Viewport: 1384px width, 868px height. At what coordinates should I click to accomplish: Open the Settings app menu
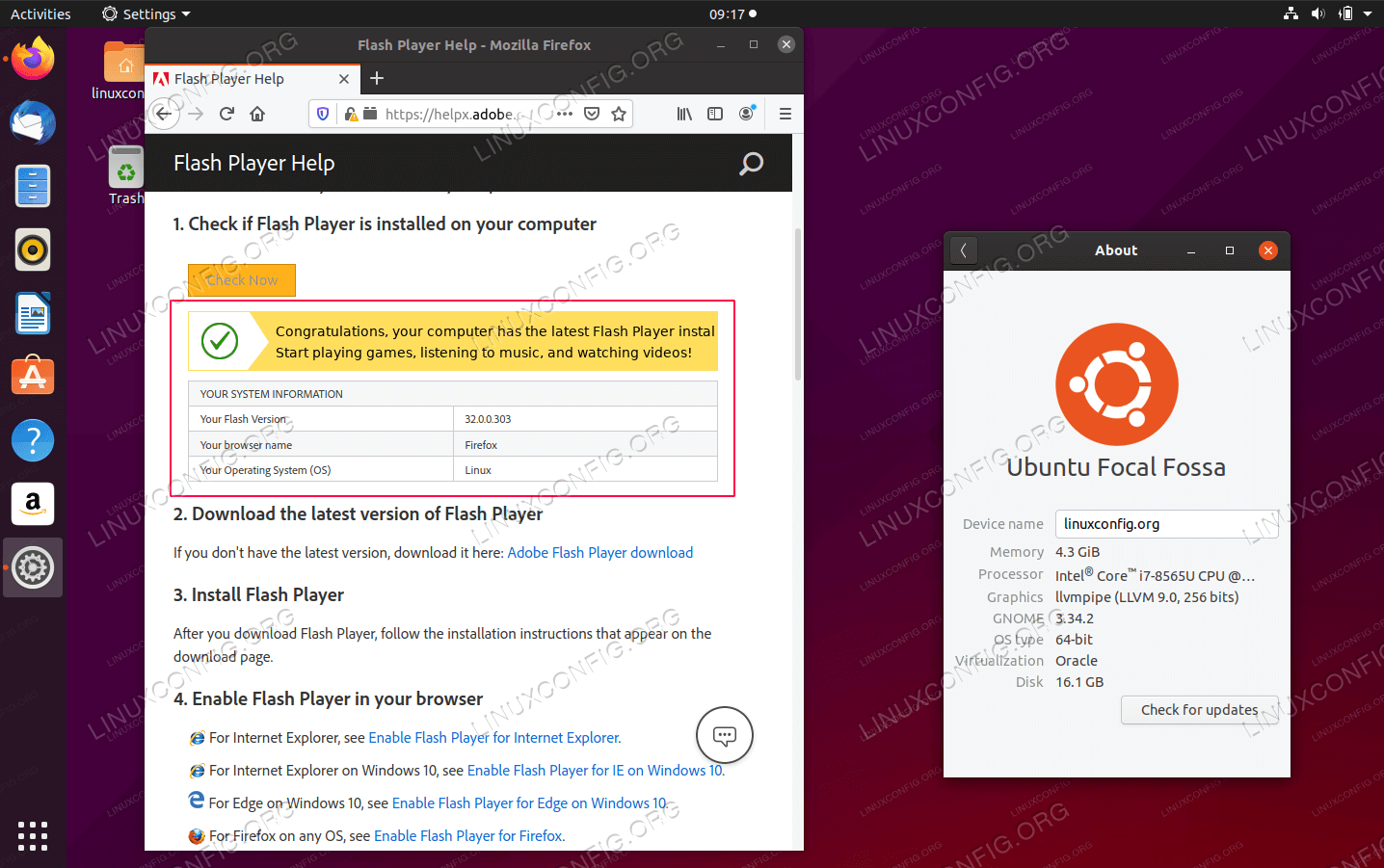point(146,13)
